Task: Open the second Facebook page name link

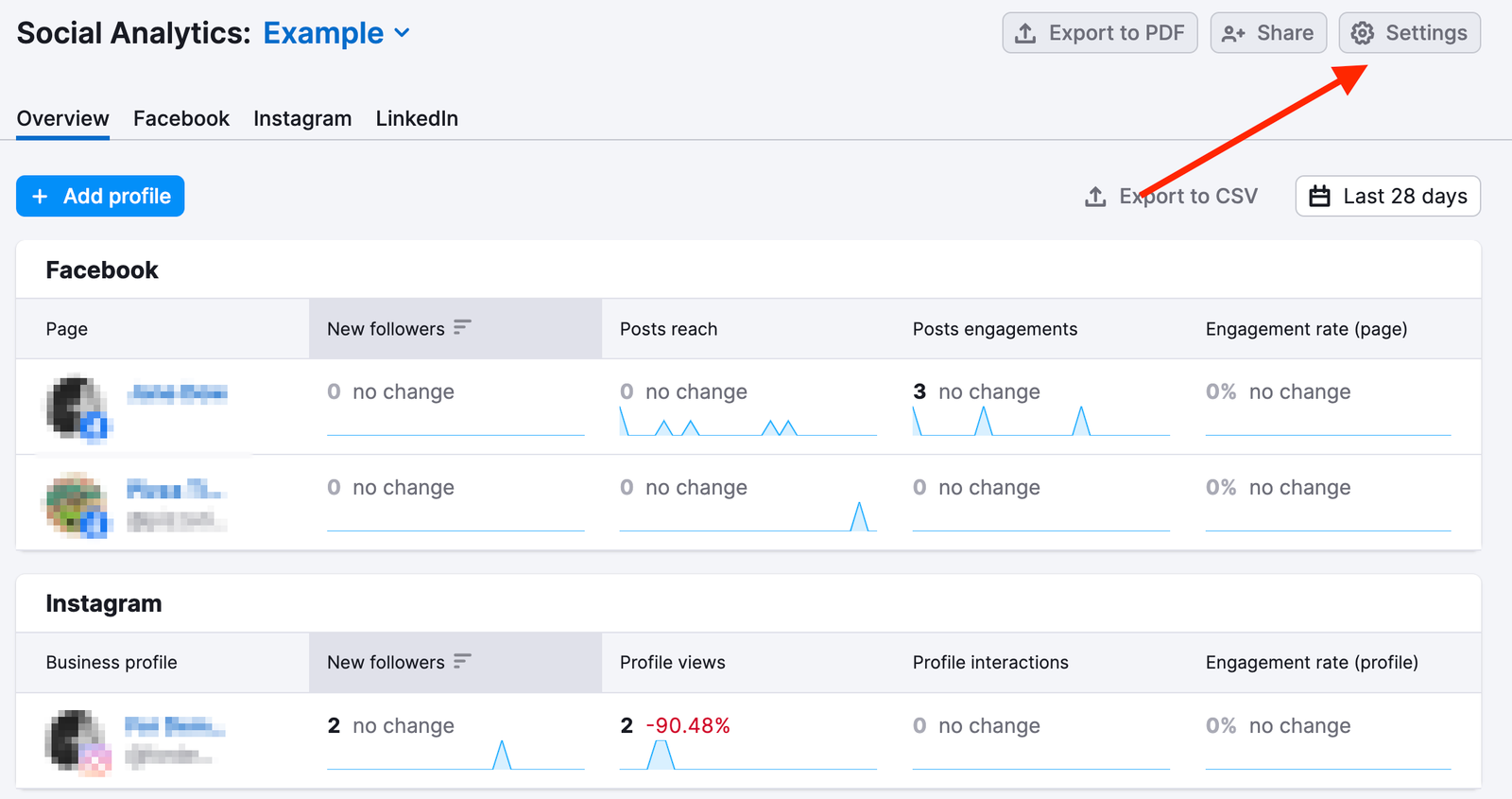Action: point(176,490)
